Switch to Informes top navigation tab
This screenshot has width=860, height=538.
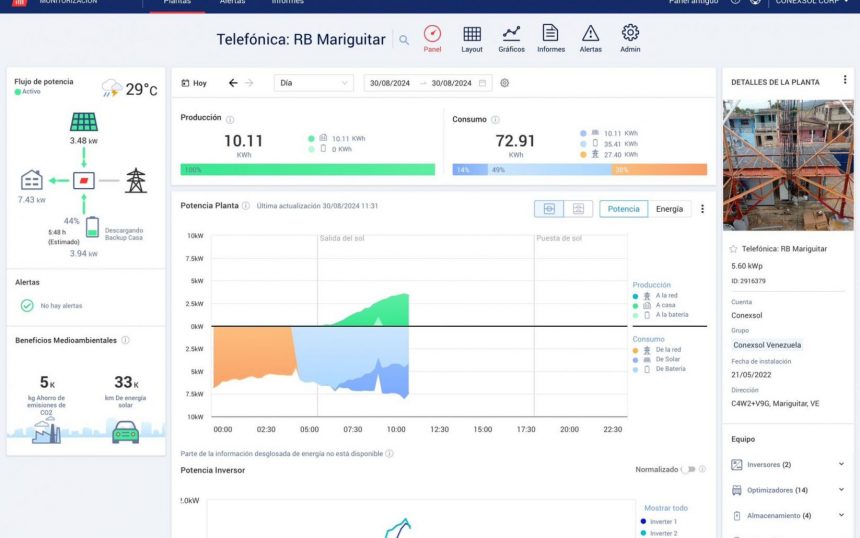(x=288, y=2)
